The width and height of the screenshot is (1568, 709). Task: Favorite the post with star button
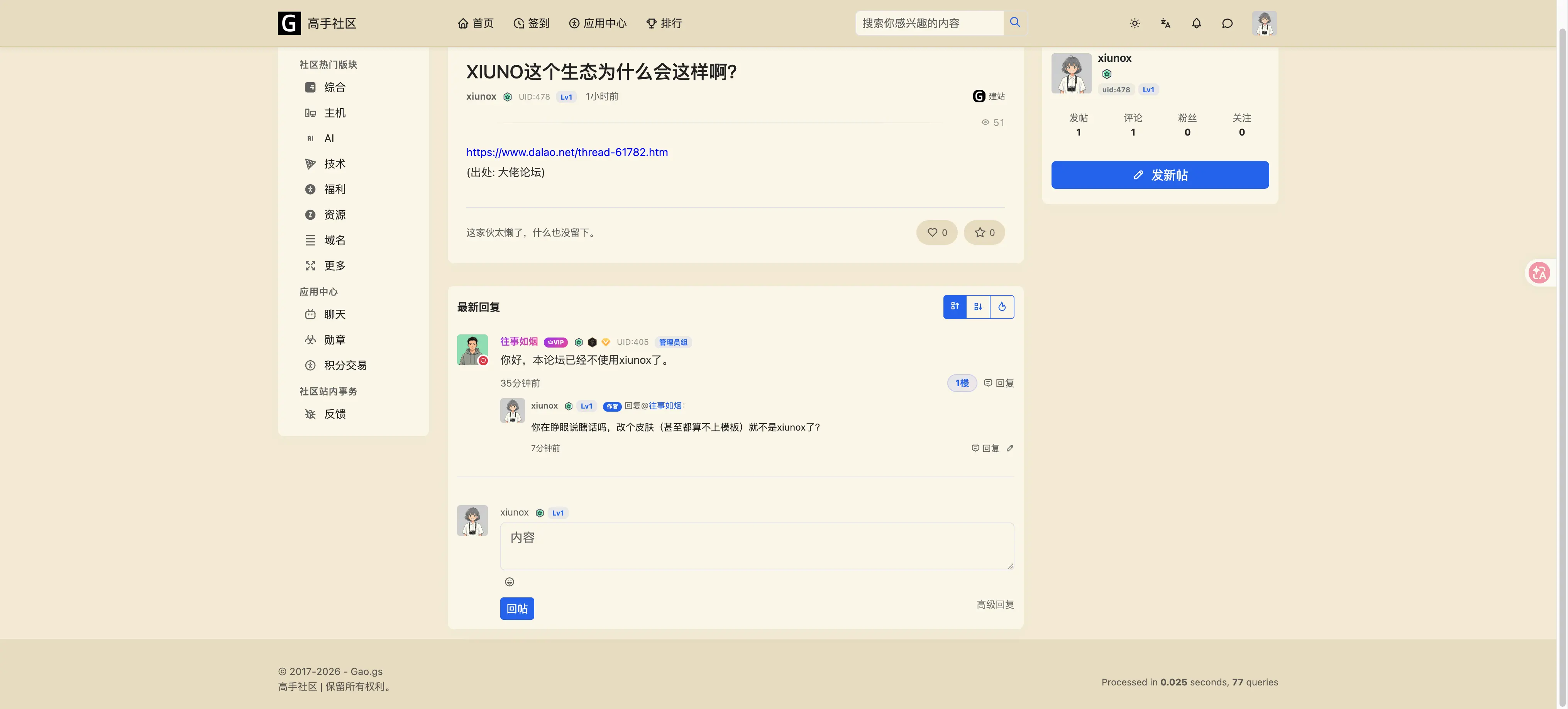click(984, 233)
